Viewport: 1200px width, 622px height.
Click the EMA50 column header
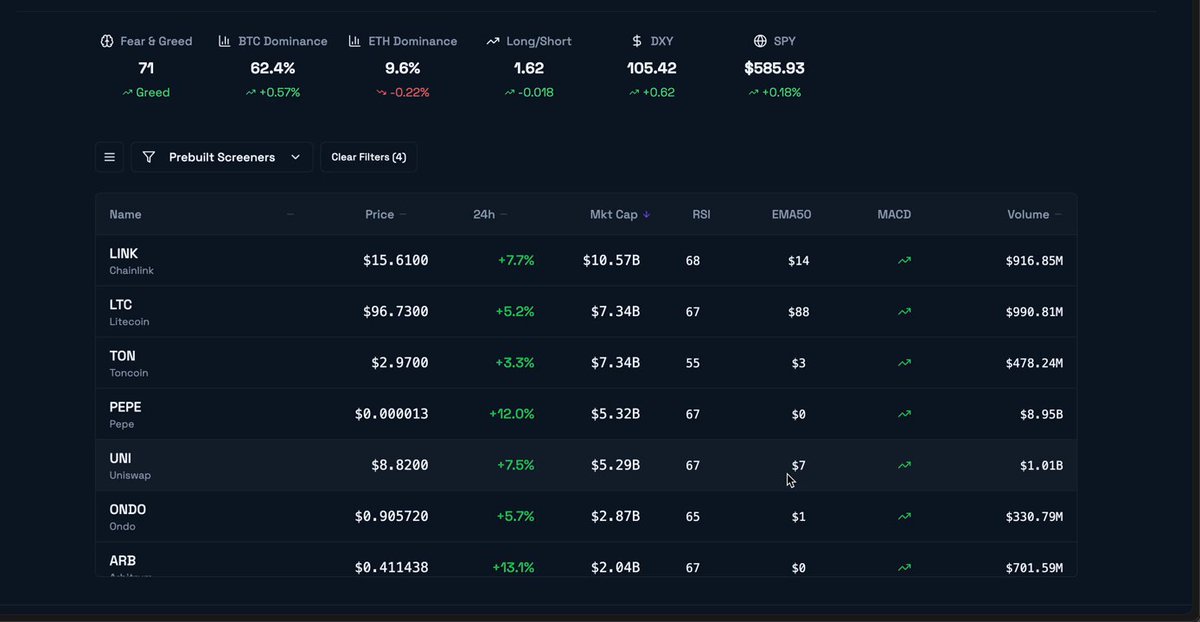pyautogui.click(x=791, y=214)
